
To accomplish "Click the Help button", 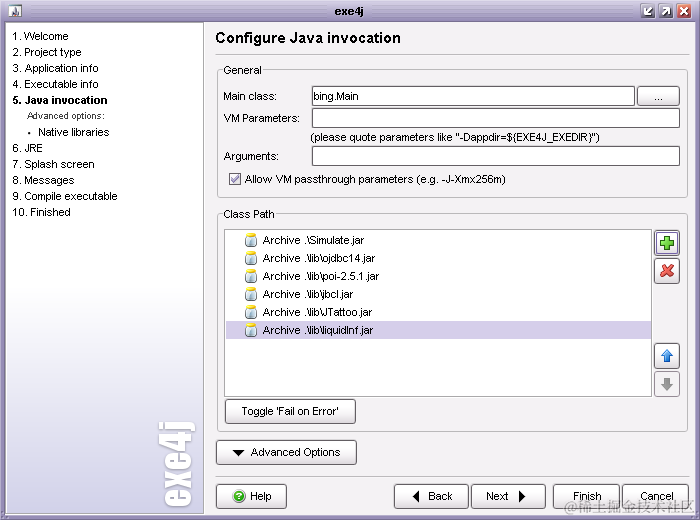I will [251, 496].
